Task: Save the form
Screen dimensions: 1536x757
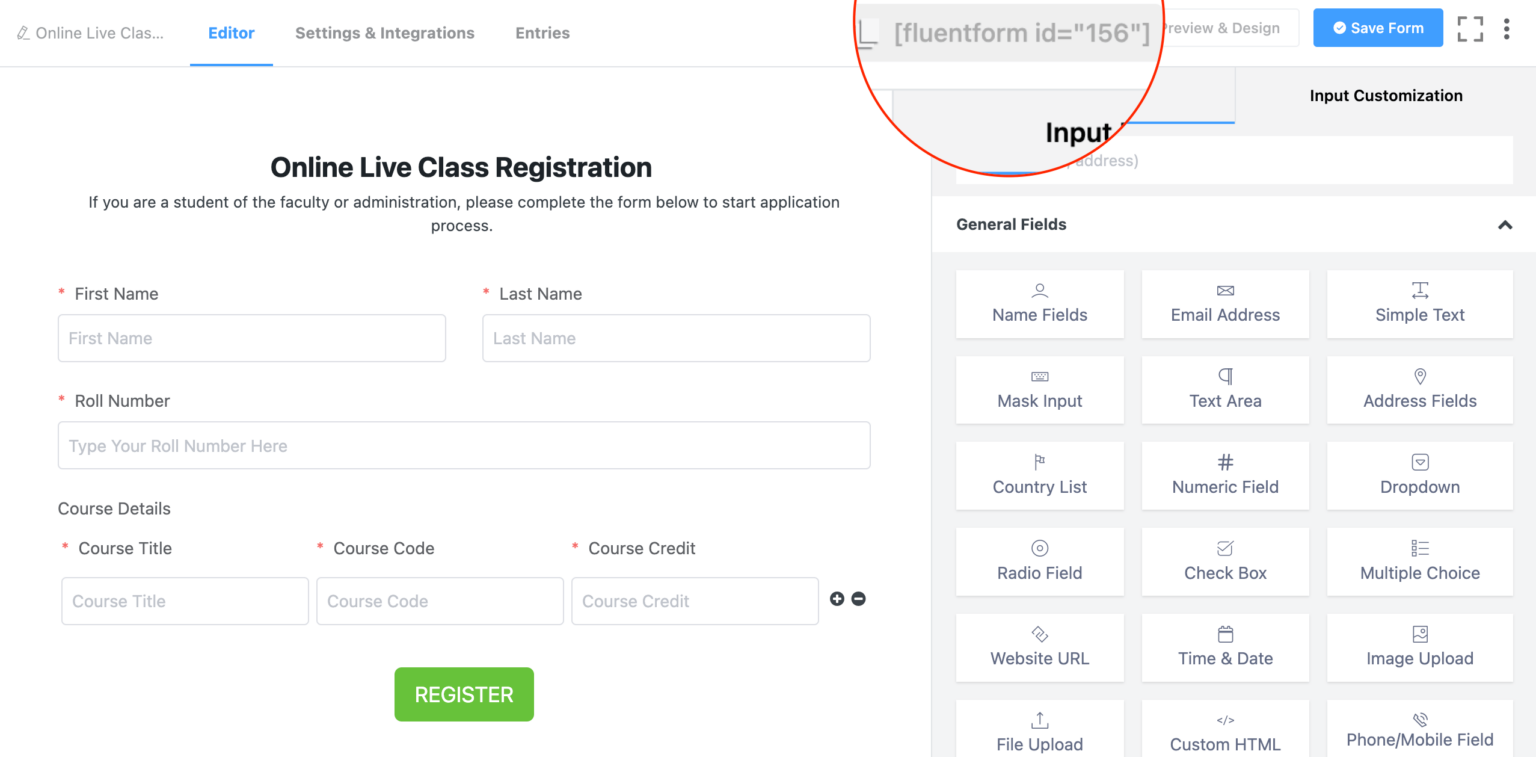Action: (x=1378, y=27)
